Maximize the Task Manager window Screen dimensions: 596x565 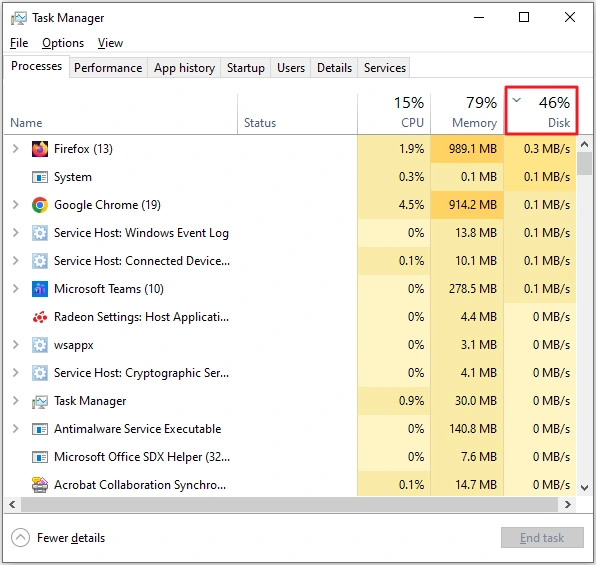point(524,17)
